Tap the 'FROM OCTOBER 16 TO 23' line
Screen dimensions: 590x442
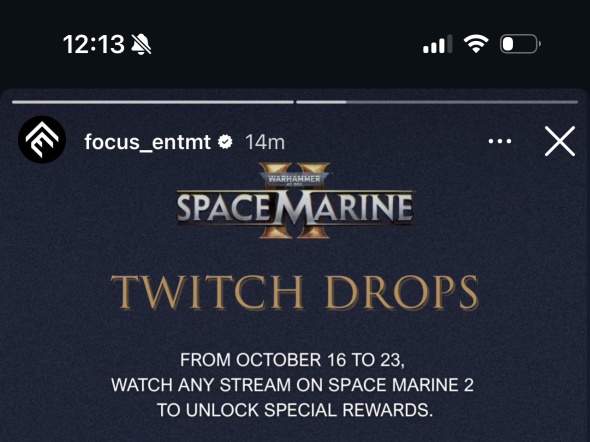tap(292, 360)
